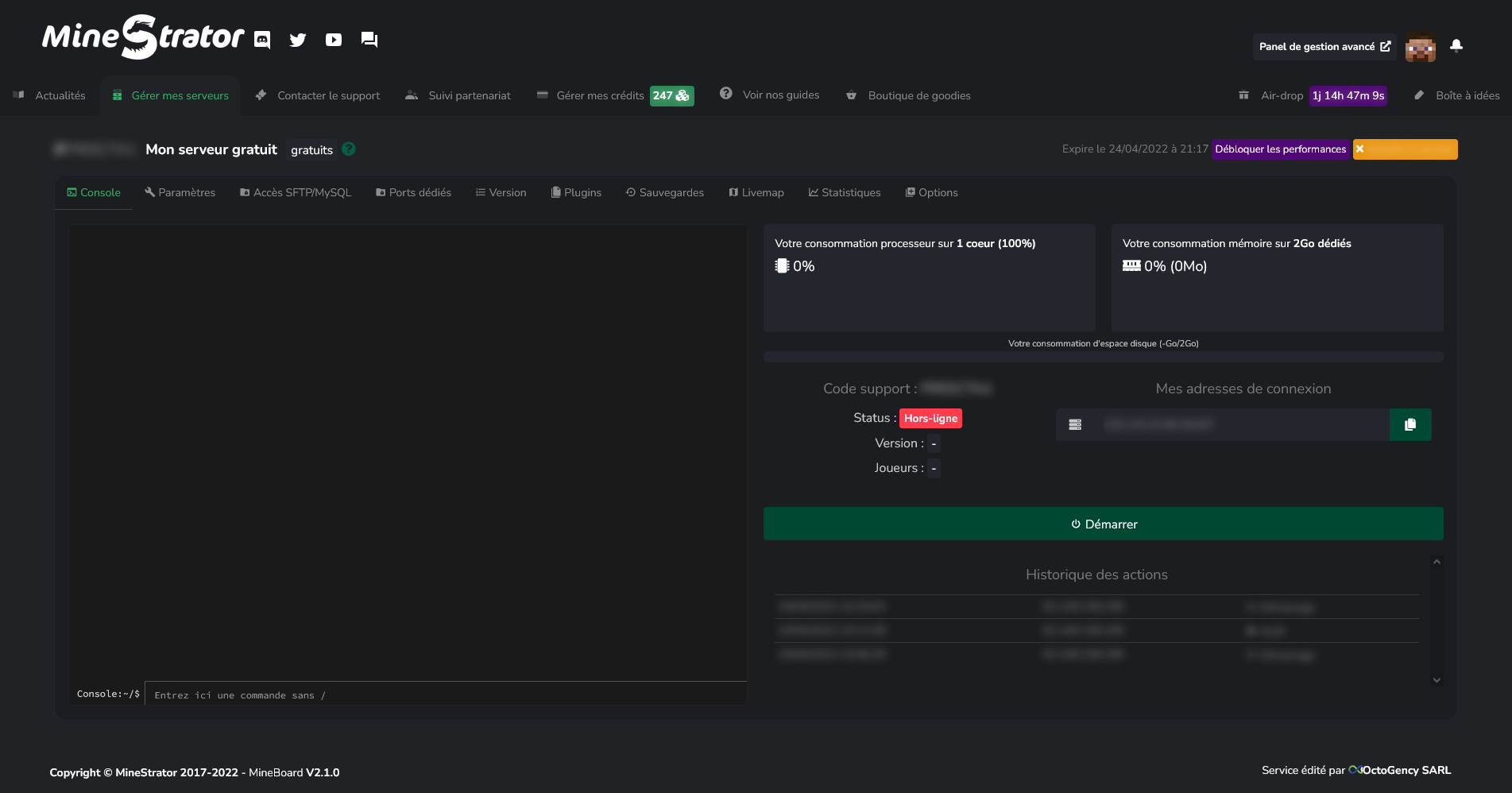Click the Mes adresses de connexion heading

[x=1243, y=389]
